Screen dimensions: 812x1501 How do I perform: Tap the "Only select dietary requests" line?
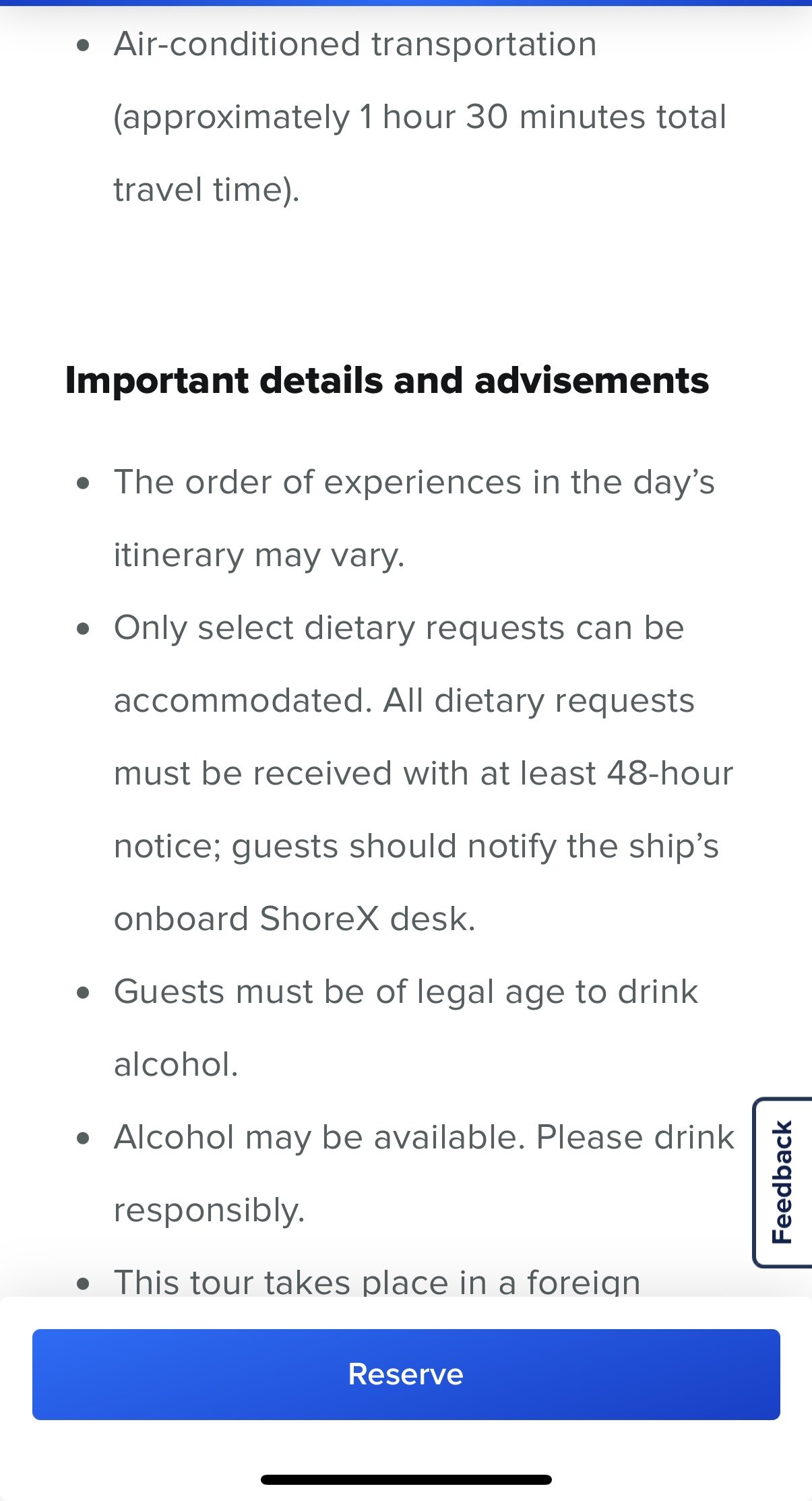coord(399,628)
